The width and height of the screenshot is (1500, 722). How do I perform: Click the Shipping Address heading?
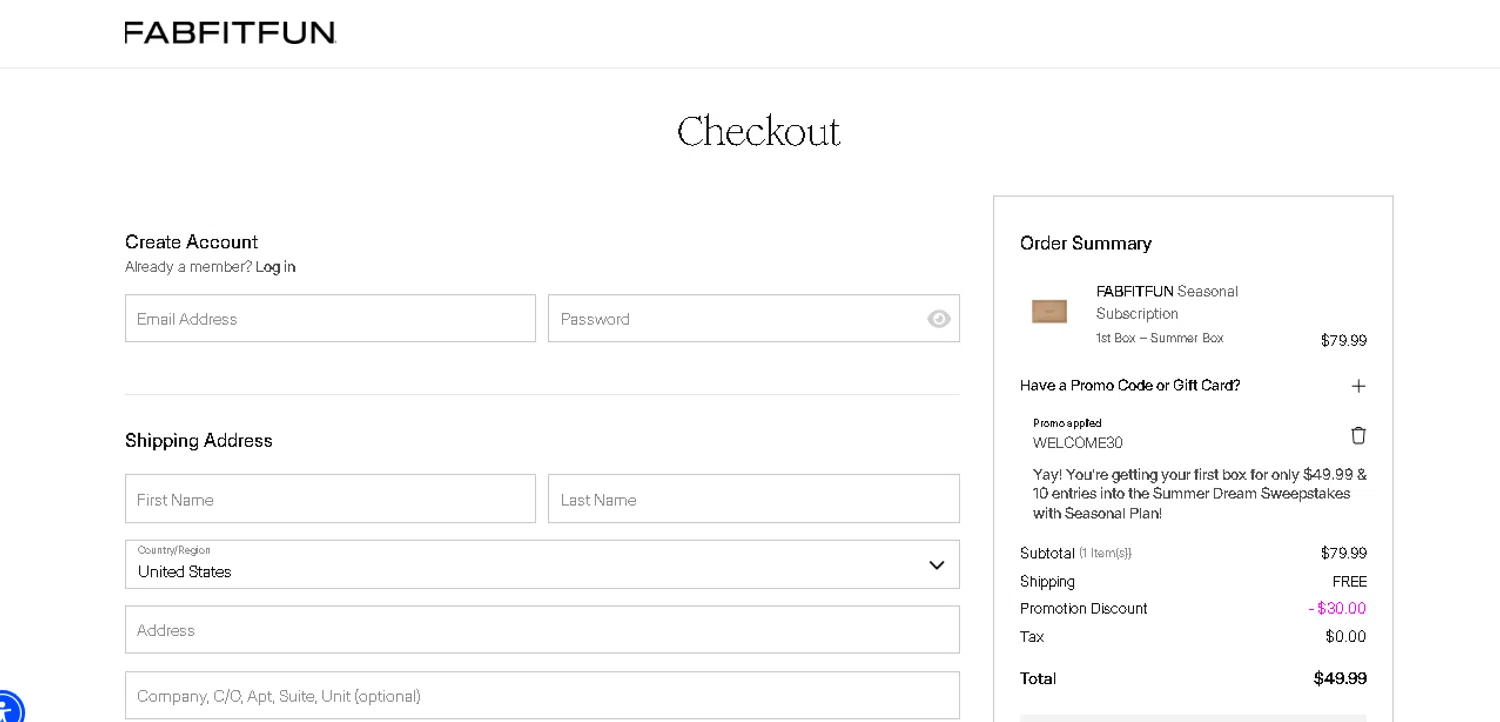pyautogui.click(x=199, y=441)
